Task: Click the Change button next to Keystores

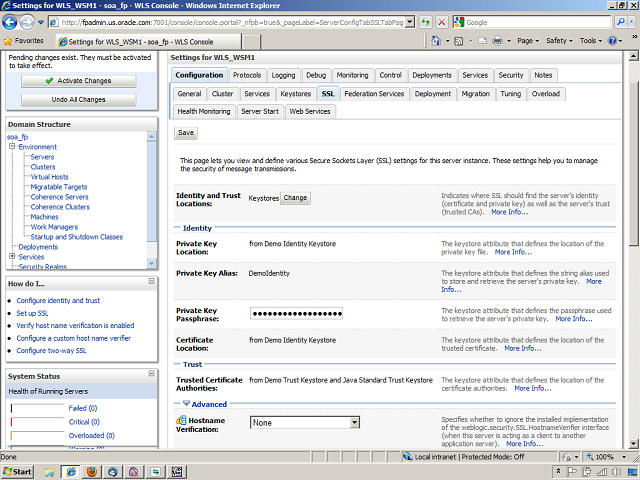Action: click(296, 198)
